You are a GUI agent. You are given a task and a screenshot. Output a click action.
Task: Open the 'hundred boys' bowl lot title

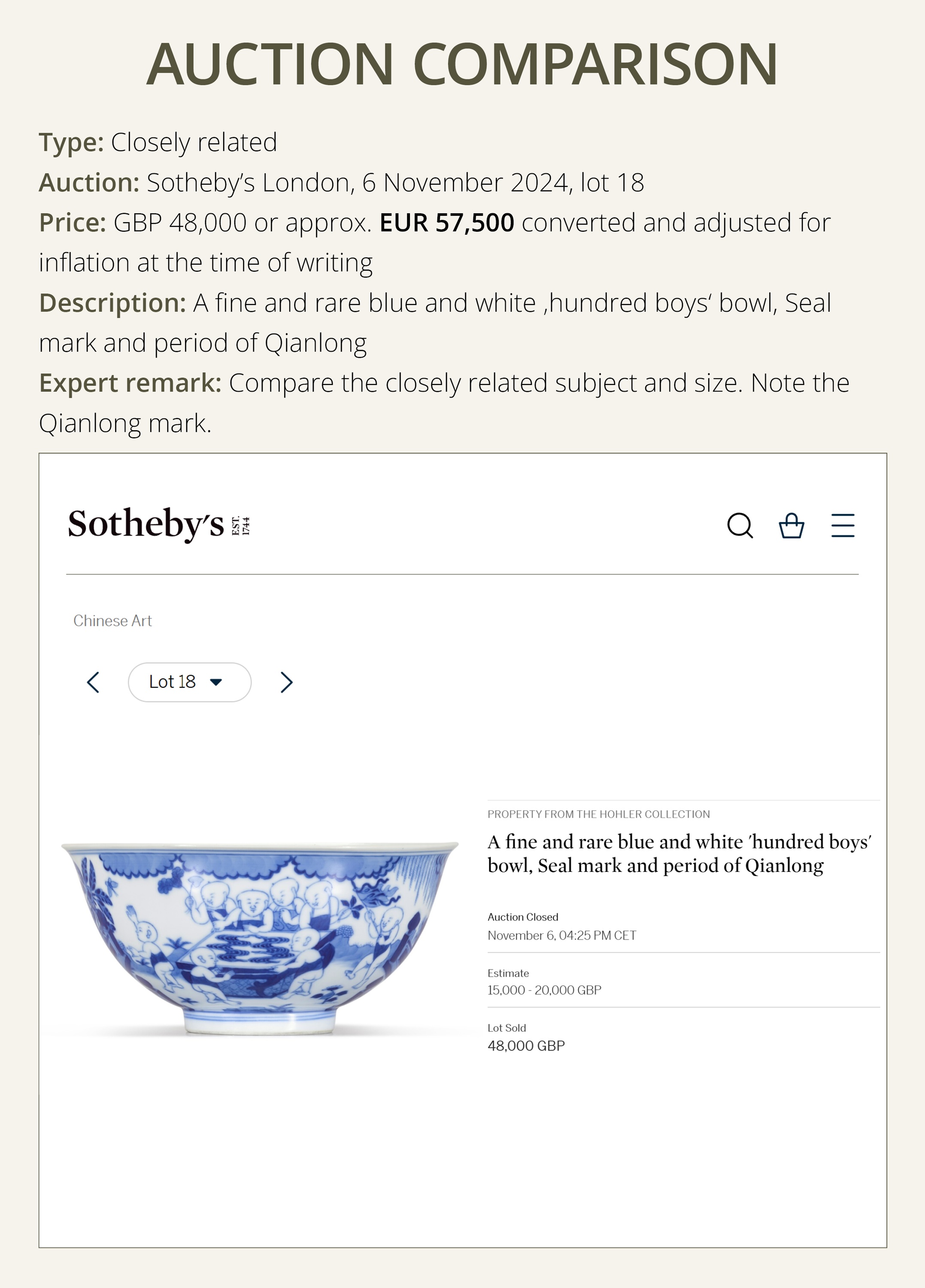pos(679,854)
